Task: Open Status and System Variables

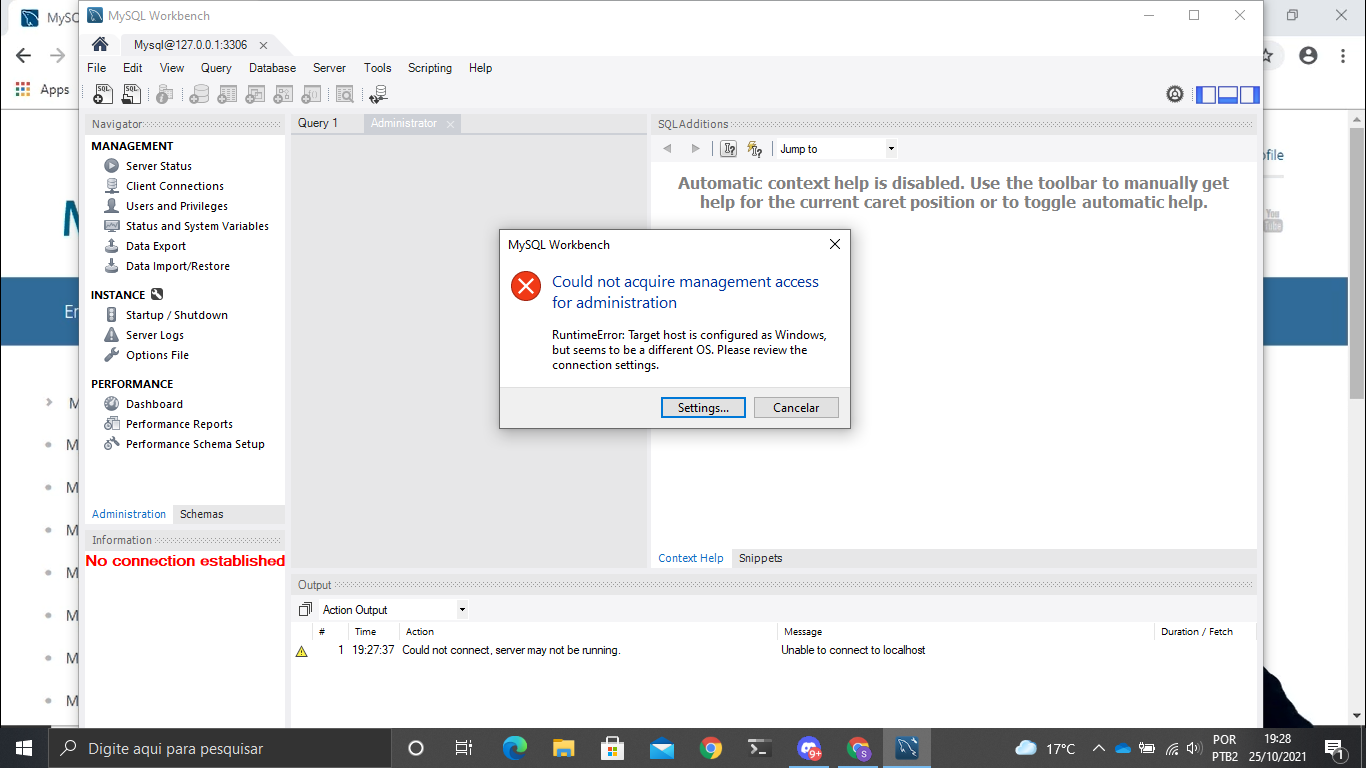Action: pos(197,226)
